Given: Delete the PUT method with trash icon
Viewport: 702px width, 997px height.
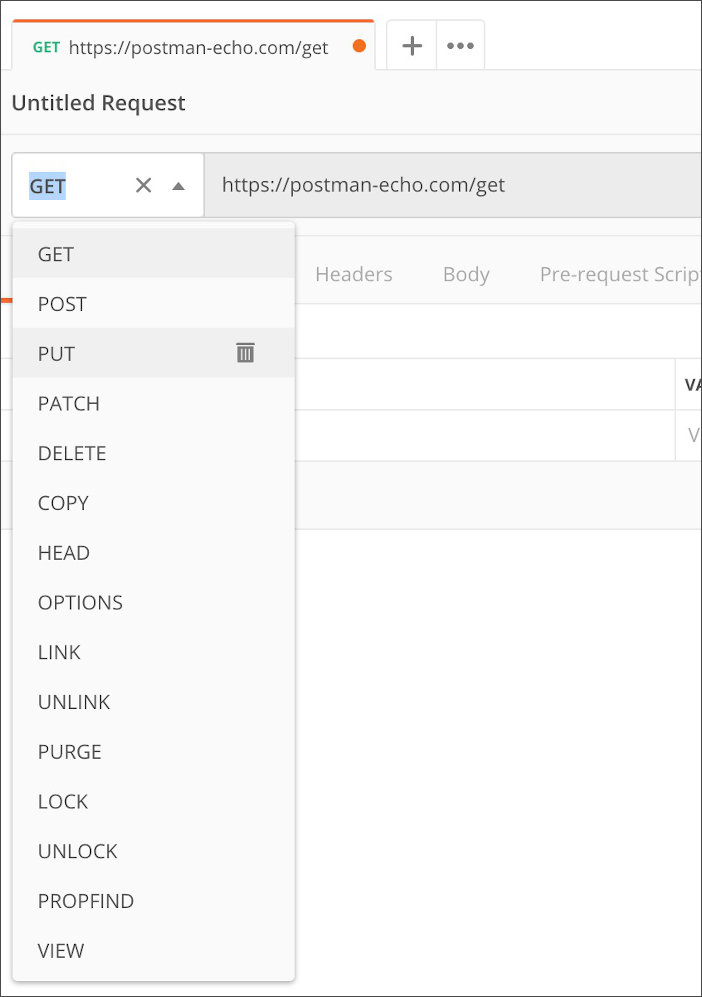Looking at the screenshot, I should (x=245, y=352).
